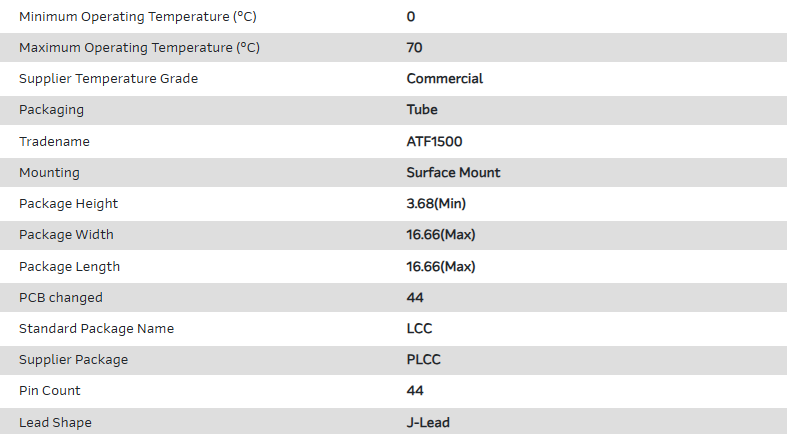Select the Surface Mount value
Screen dimensions: 787x434
tap(453, 173)
